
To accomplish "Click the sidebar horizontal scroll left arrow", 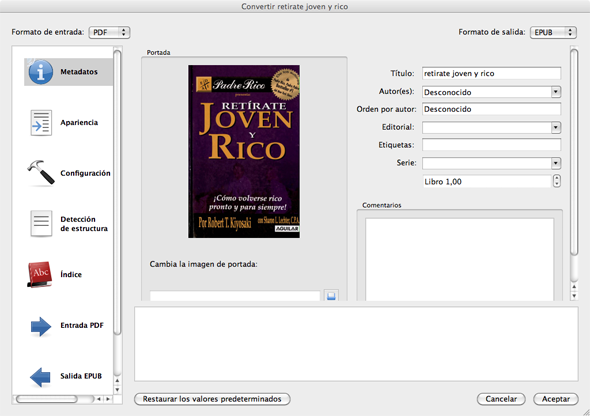I will pyautogui.click(x=99, y=399).
